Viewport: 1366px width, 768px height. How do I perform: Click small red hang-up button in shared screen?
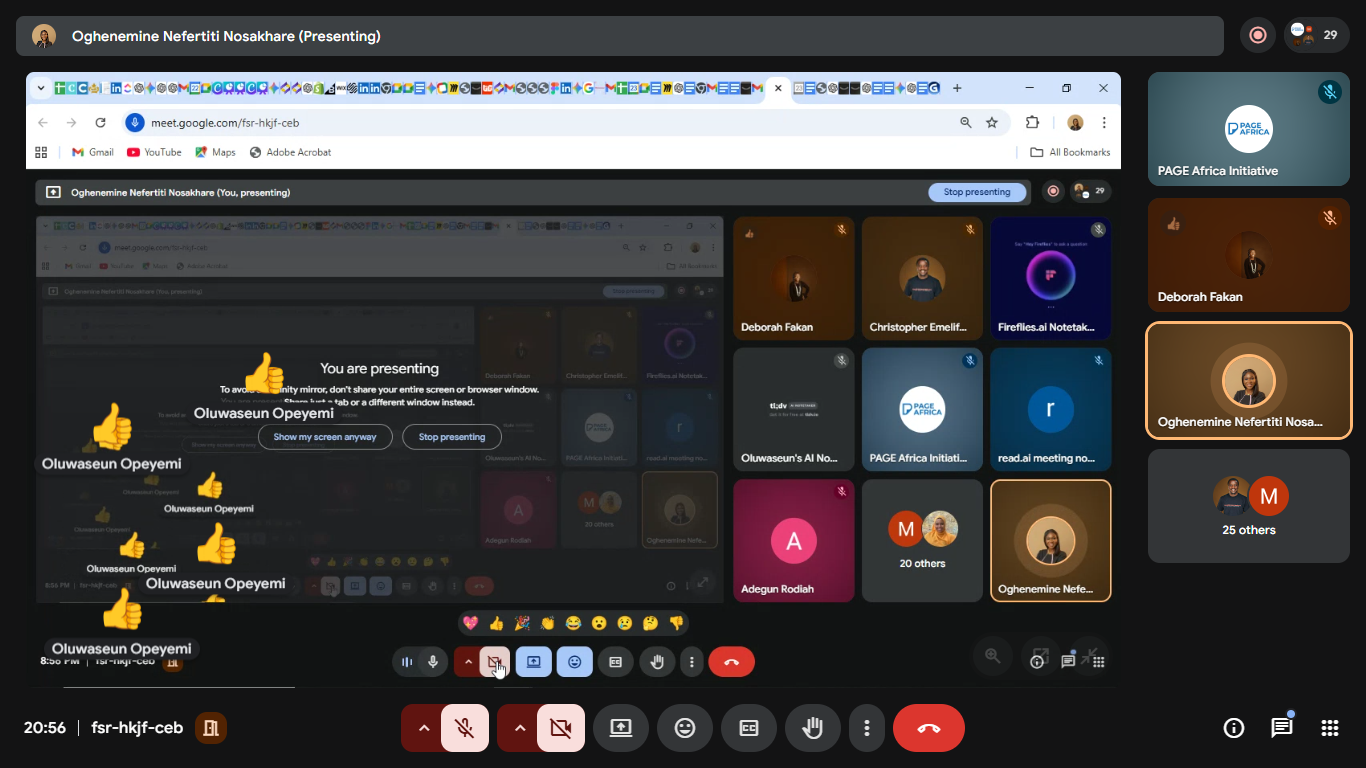(731, 661)
